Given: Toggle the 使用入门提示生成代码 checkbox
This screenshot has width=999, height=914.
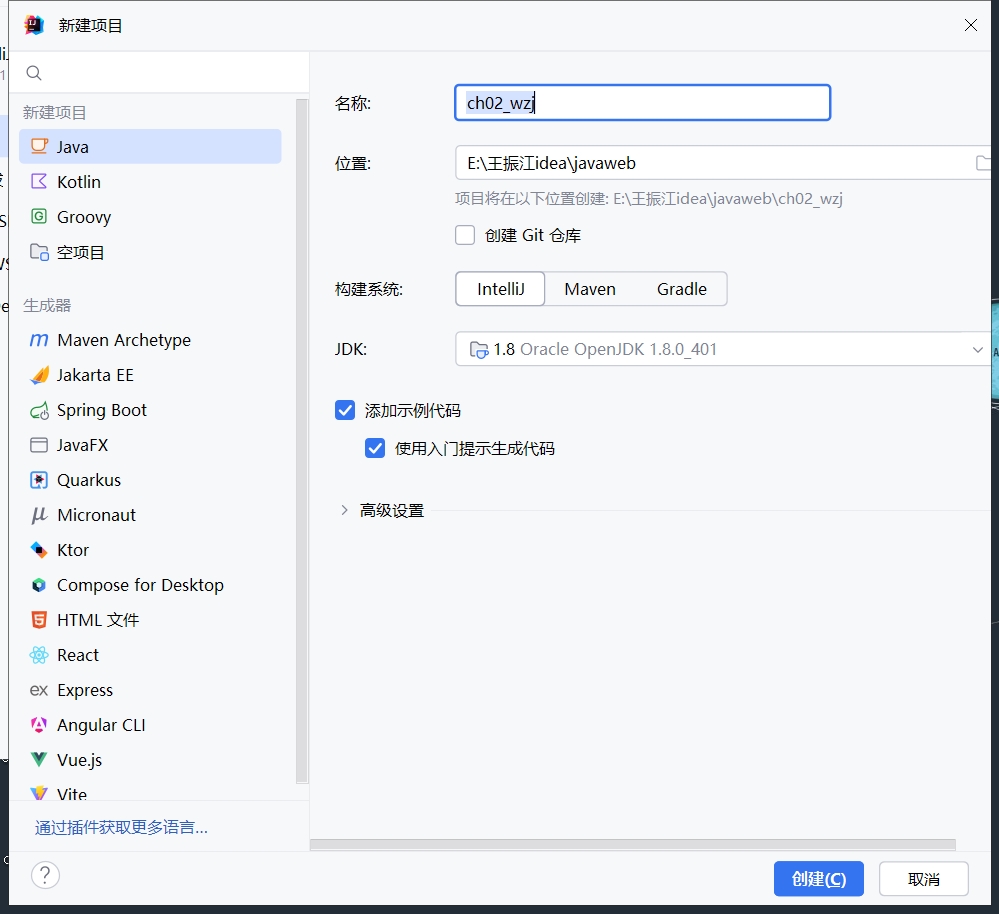Looking at the screenshot, I should point(375,449).
